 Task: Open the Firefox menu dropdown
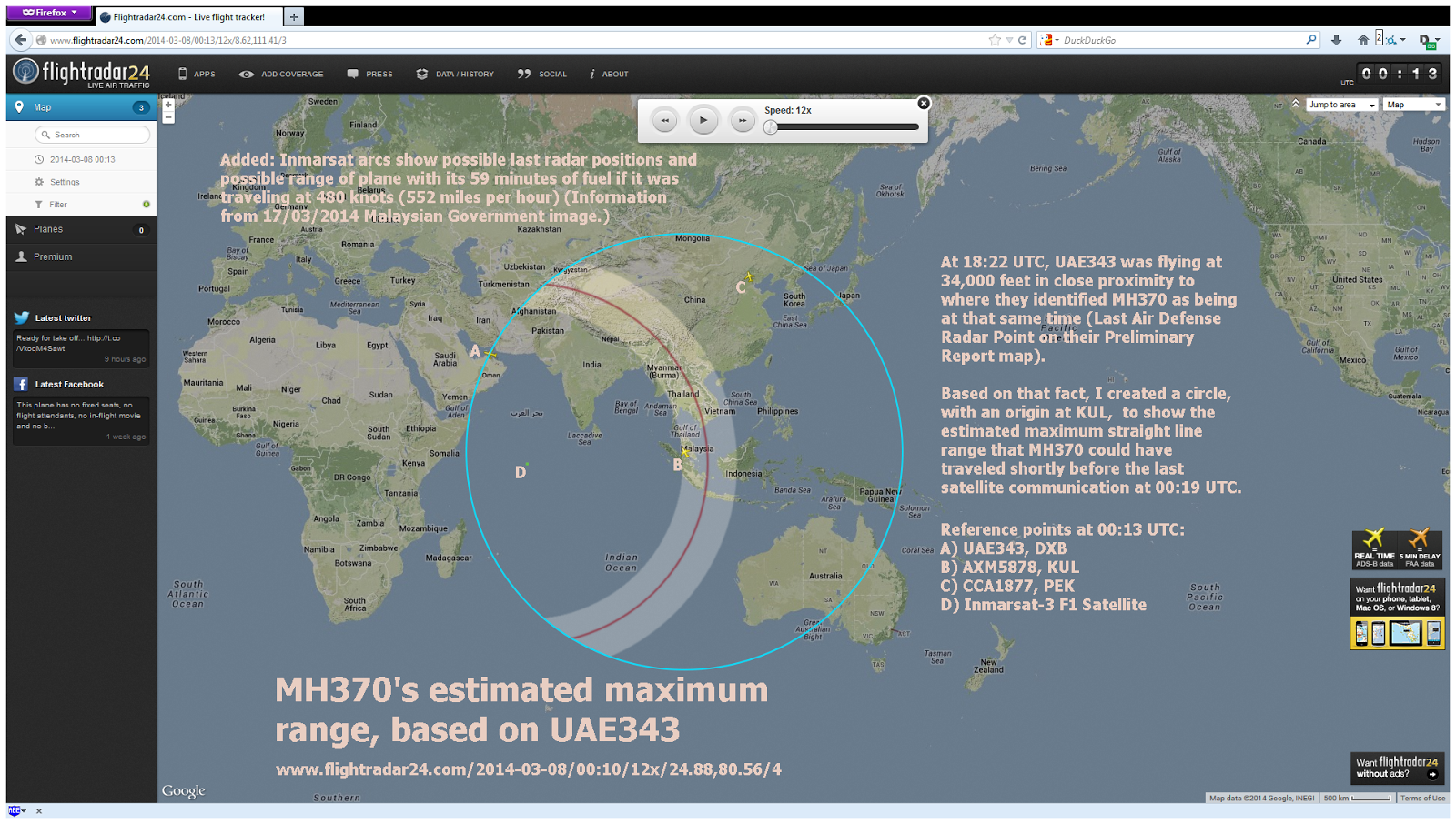point(47,12)
